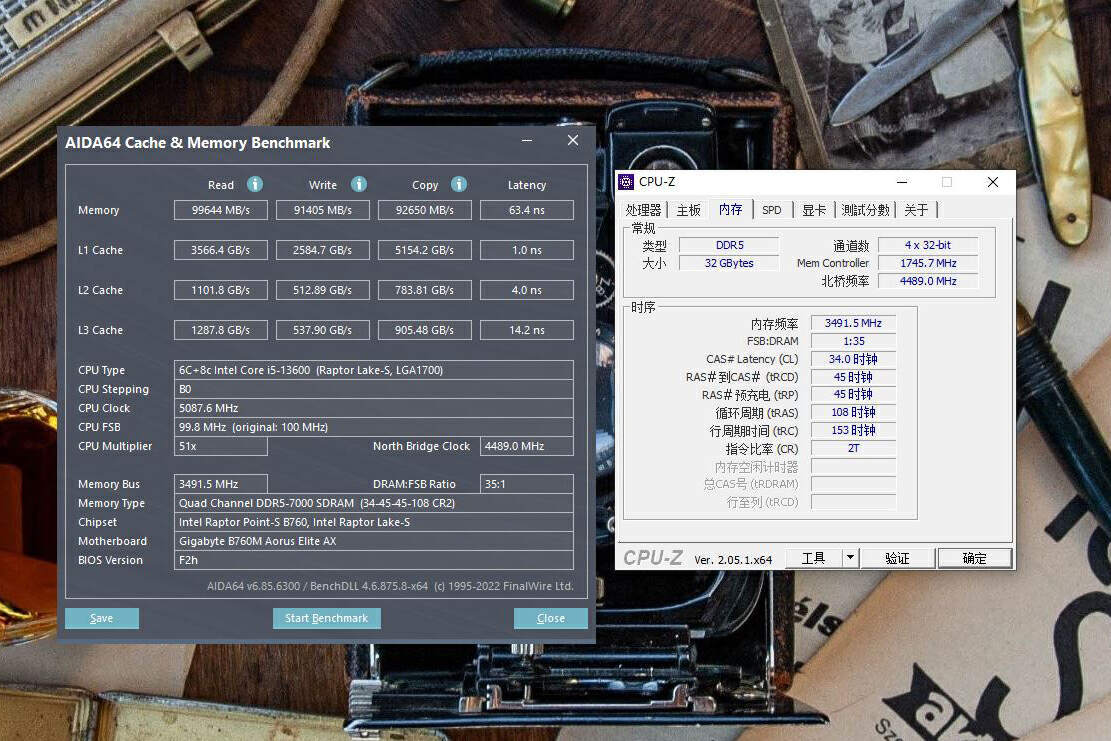Click Motherboard field Gigabyte B760M Aorus Elite AX
Image resolution: width=1111 pixels, height=741 pixels.
point(373,541)
